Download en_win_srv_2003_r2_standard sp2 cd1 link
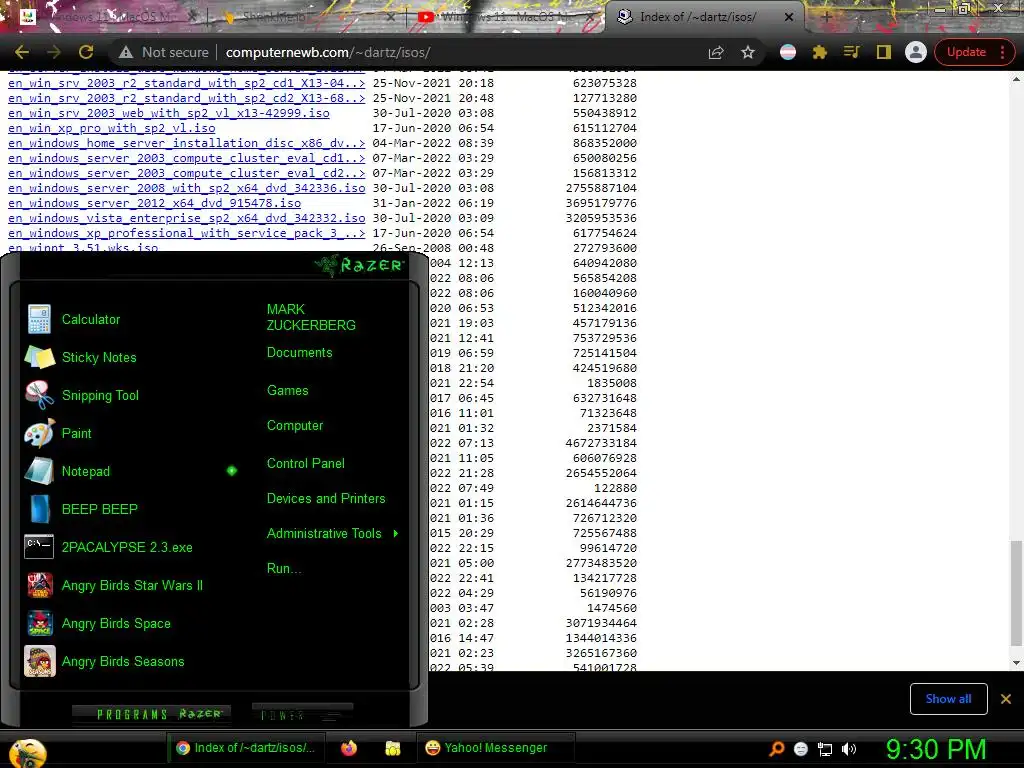Viewport: 1024px width, 768px height. pyautogui.click(x=186, y=83)
